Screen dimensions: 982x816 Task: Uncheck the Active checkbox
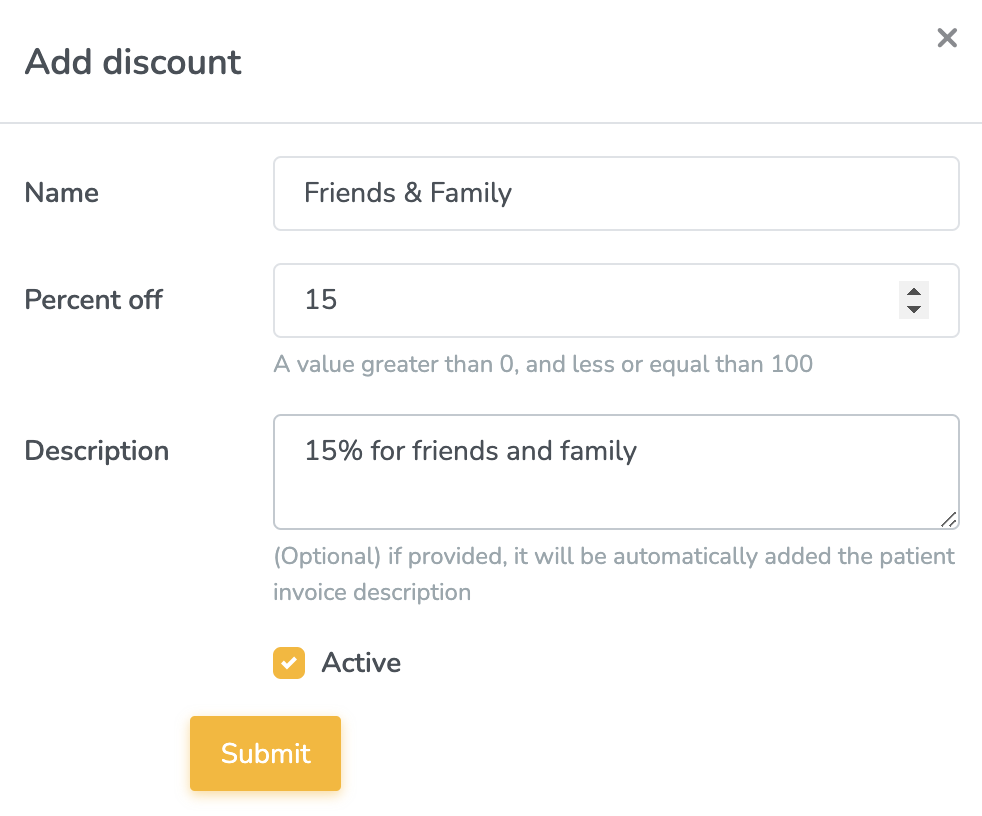pos(289,663)
